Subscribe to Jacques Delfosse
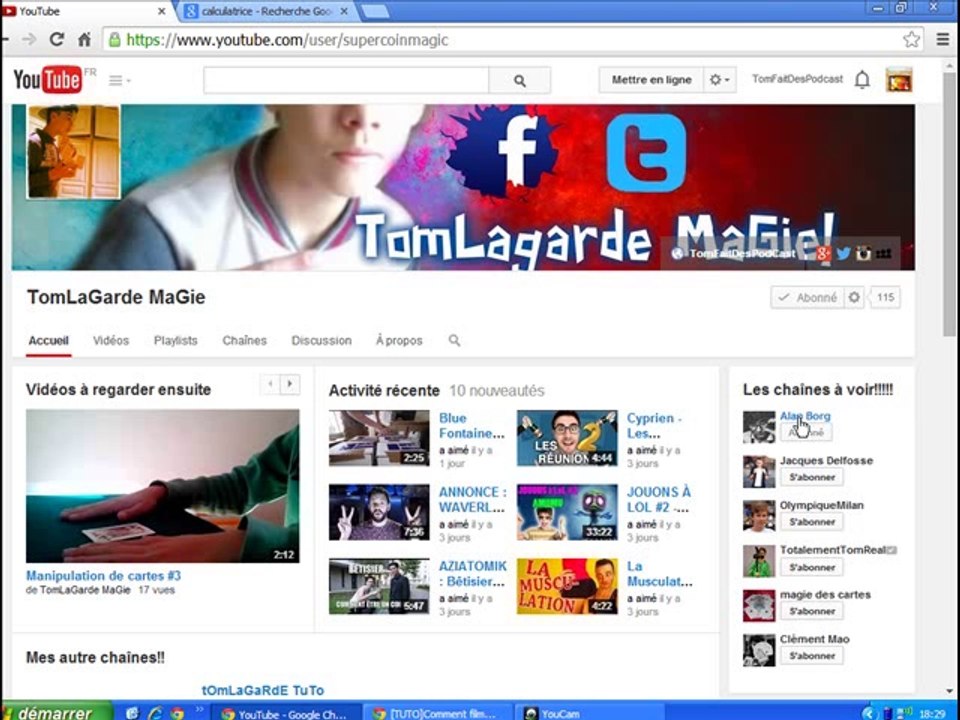Viewport: 960px width, 720px height. point(812,478)
